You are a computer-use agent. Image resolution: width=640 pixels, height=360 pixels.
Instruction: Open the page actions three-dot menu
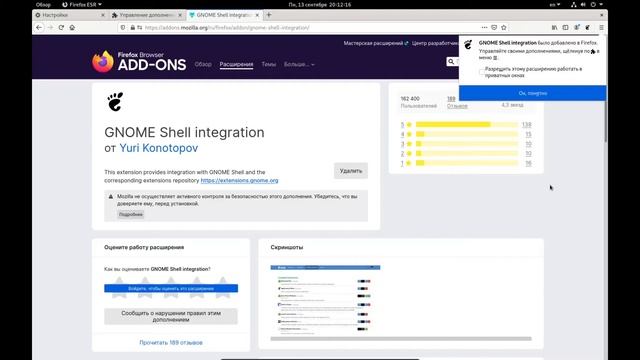(484, 27)
